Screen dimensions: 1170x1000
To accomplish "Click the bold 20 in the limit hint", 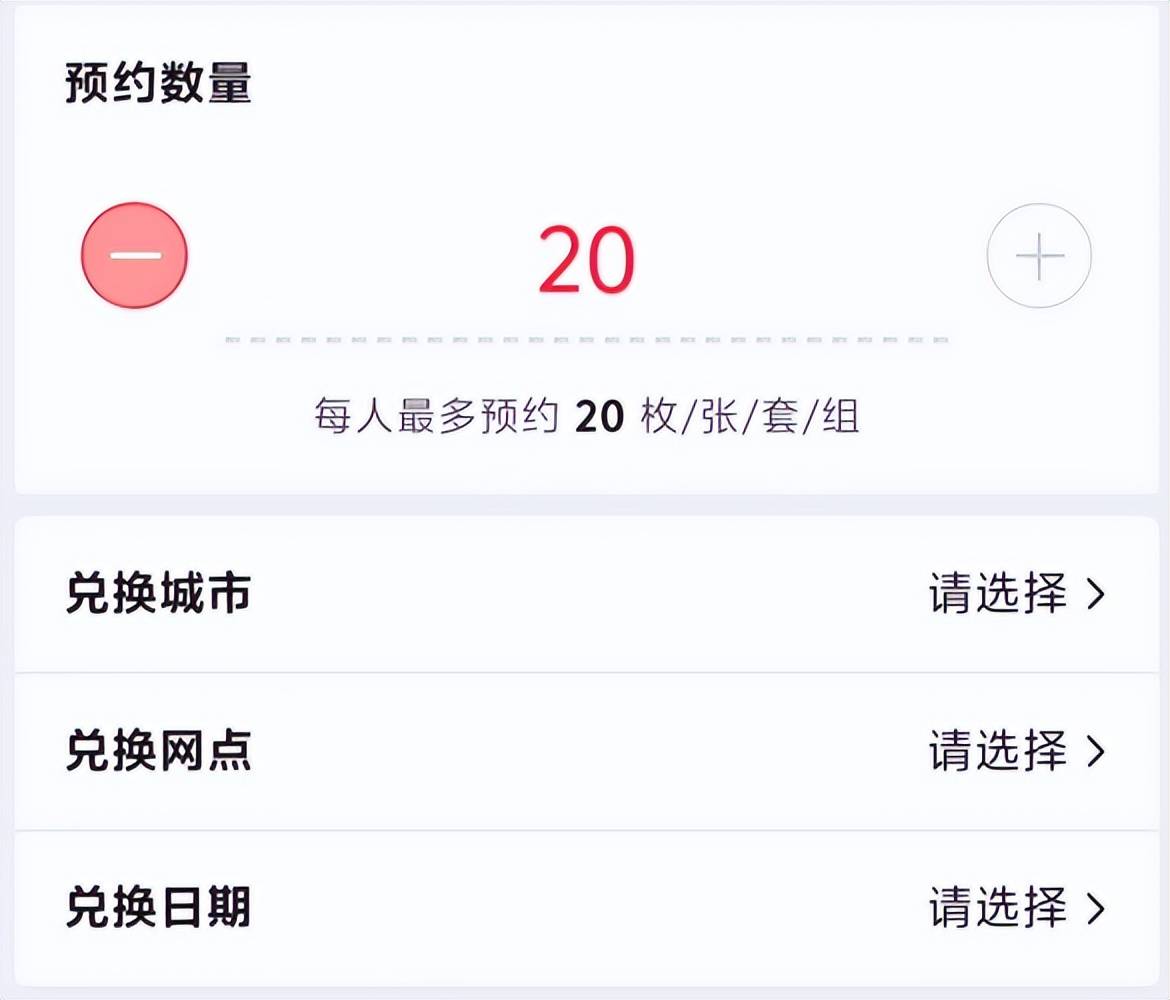I will (x=600, y=417).
